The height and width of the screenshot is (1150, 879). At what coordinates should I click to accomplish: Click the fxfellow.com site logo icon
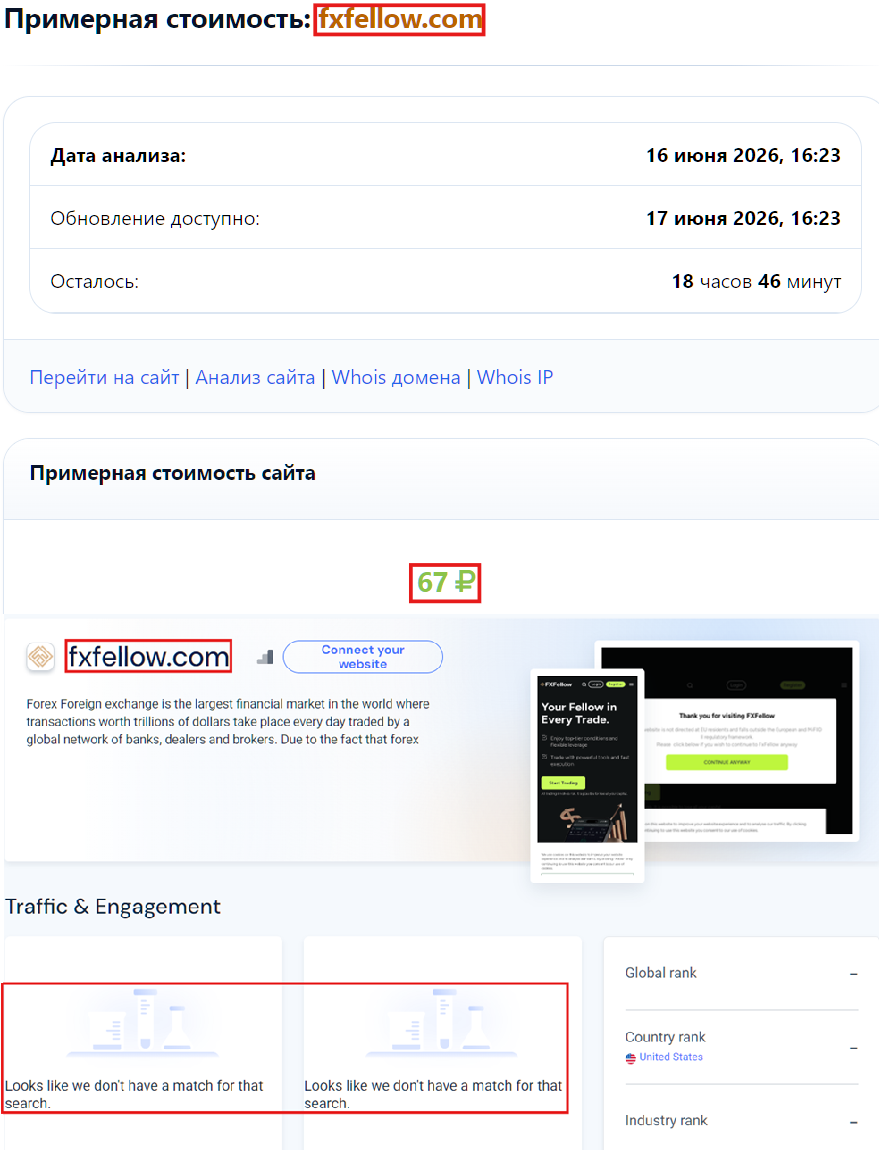[x=40, y=656]
